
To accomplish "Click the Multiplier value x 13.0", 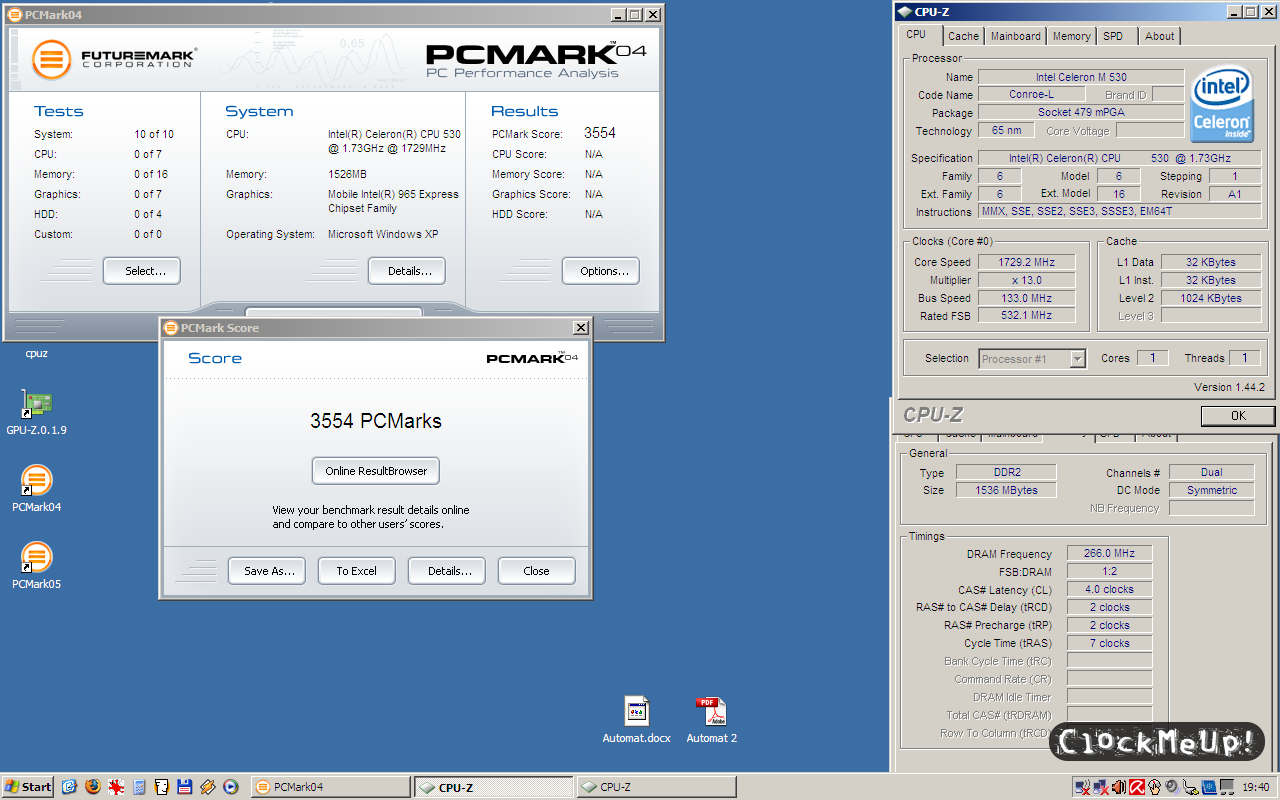I will [x=1026, y=280].
